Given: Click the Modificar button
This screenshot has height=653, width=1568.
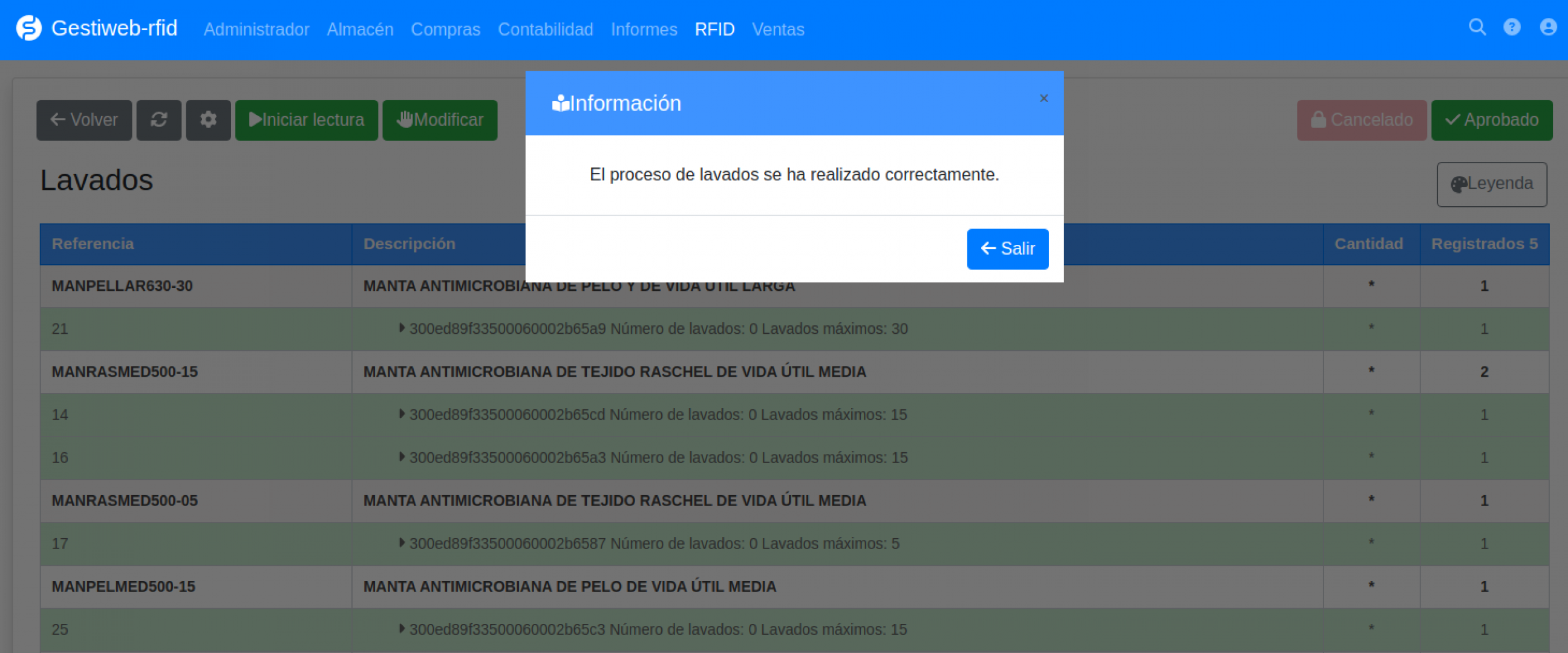Looking at the screenshot, I should [439, 120].
